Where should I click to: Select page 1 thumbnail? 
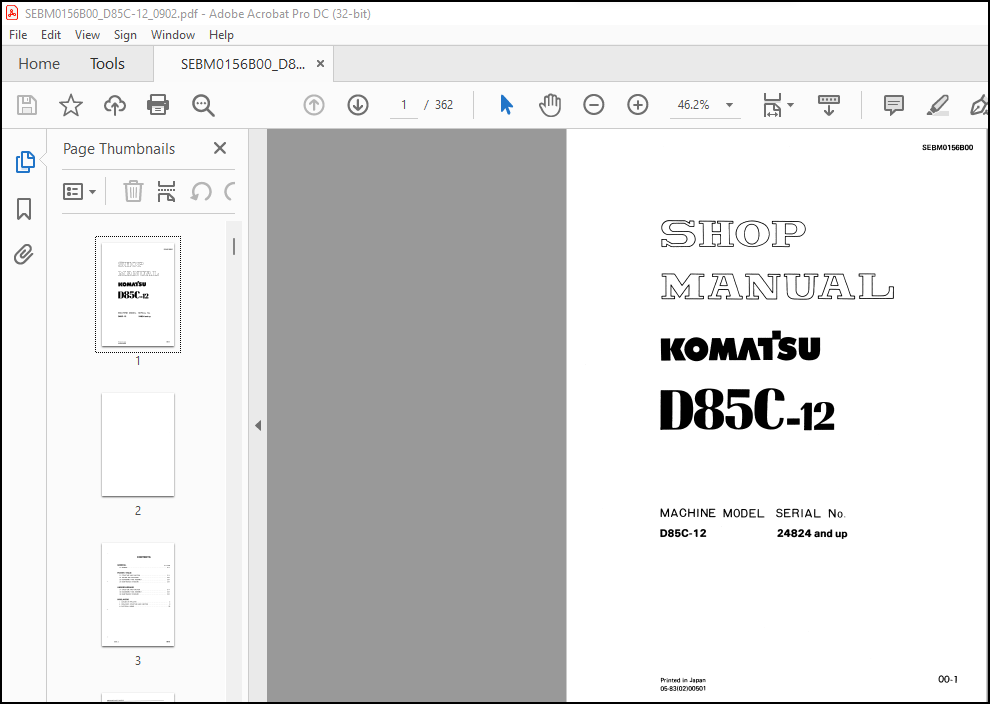(138, 294)
